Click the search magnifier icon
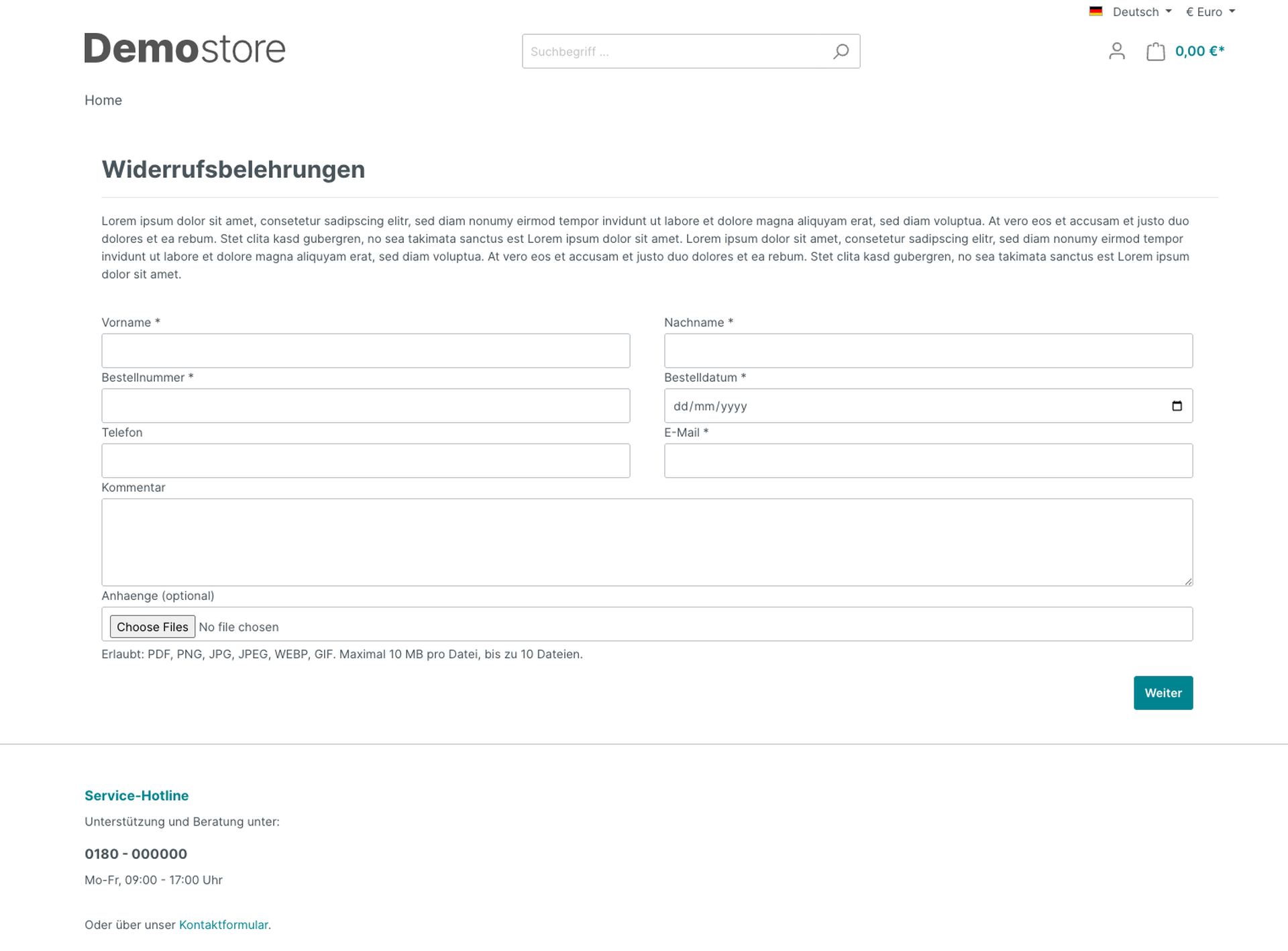Screen dimensions: 1288x951 pyautogui.click(x=841, y=52)
